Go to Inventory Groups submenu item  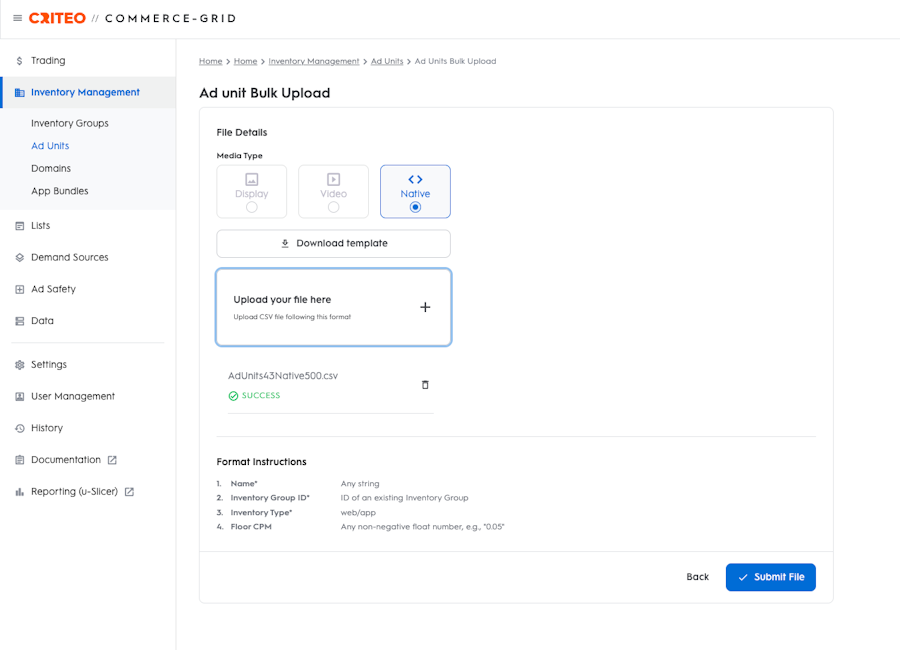pos(70,123)
